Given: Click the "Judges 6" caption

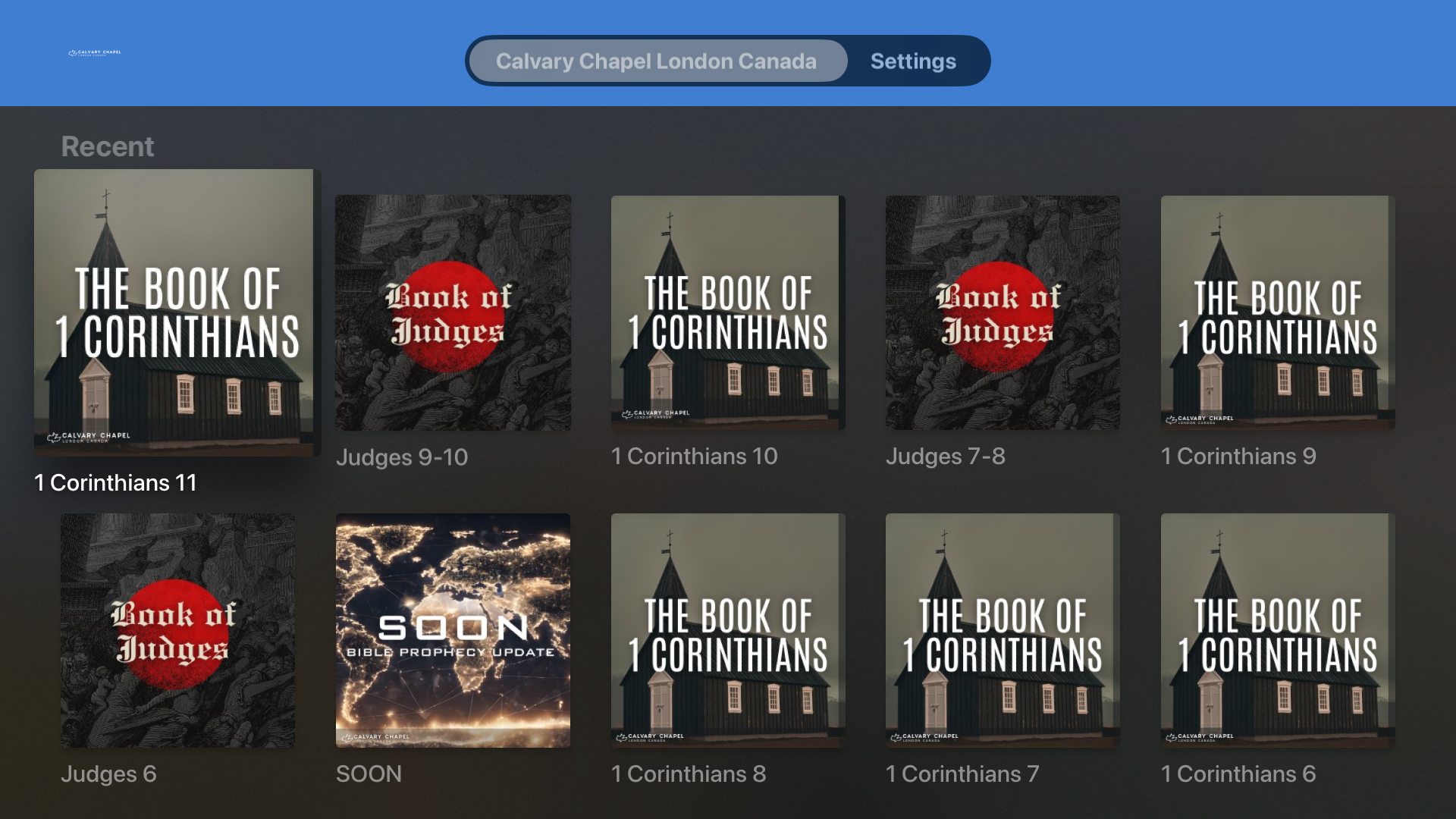Looking at the screenshot, I should [108, 773].
